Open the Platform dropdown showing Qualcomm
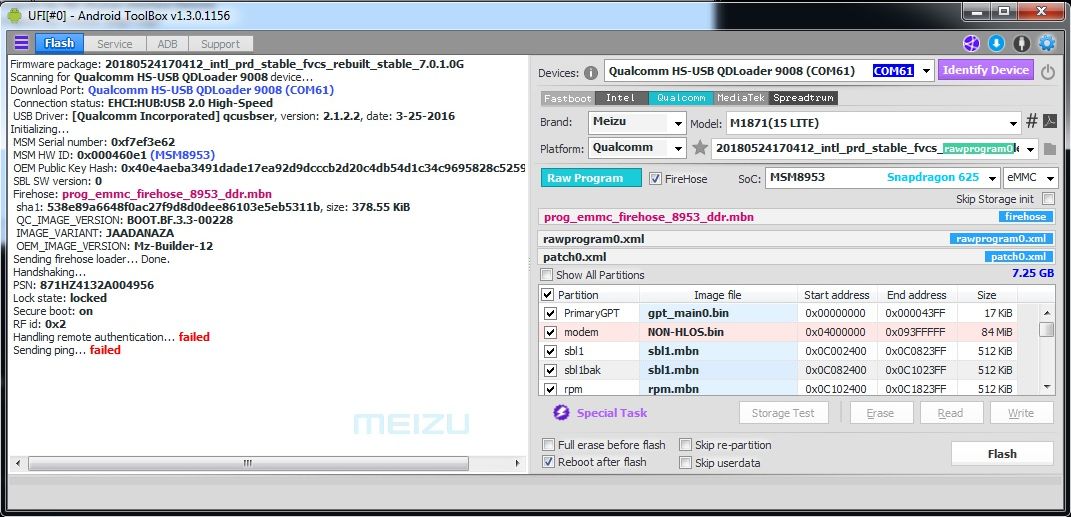Screen dimensions: 1071x517 [x=678, y=148]
